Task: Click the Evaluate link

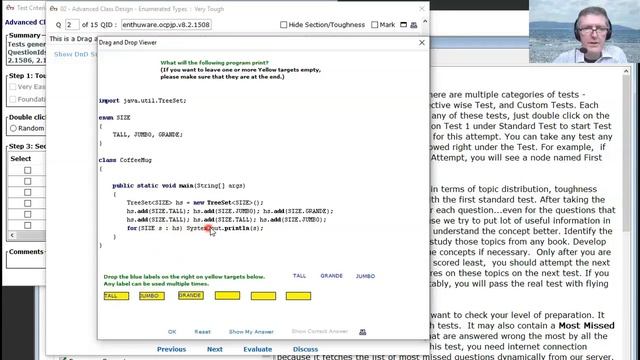Action: 258,349
